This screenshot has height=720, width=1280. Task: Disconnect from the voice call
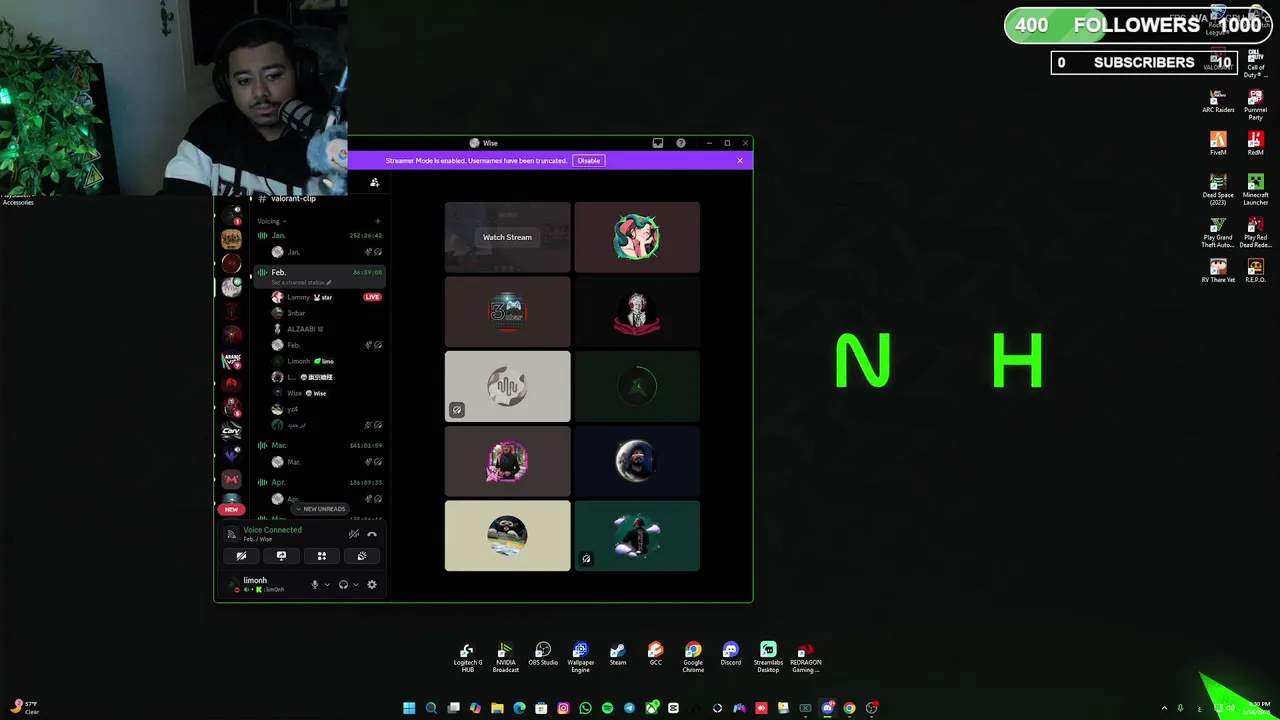tap(372, 534)
